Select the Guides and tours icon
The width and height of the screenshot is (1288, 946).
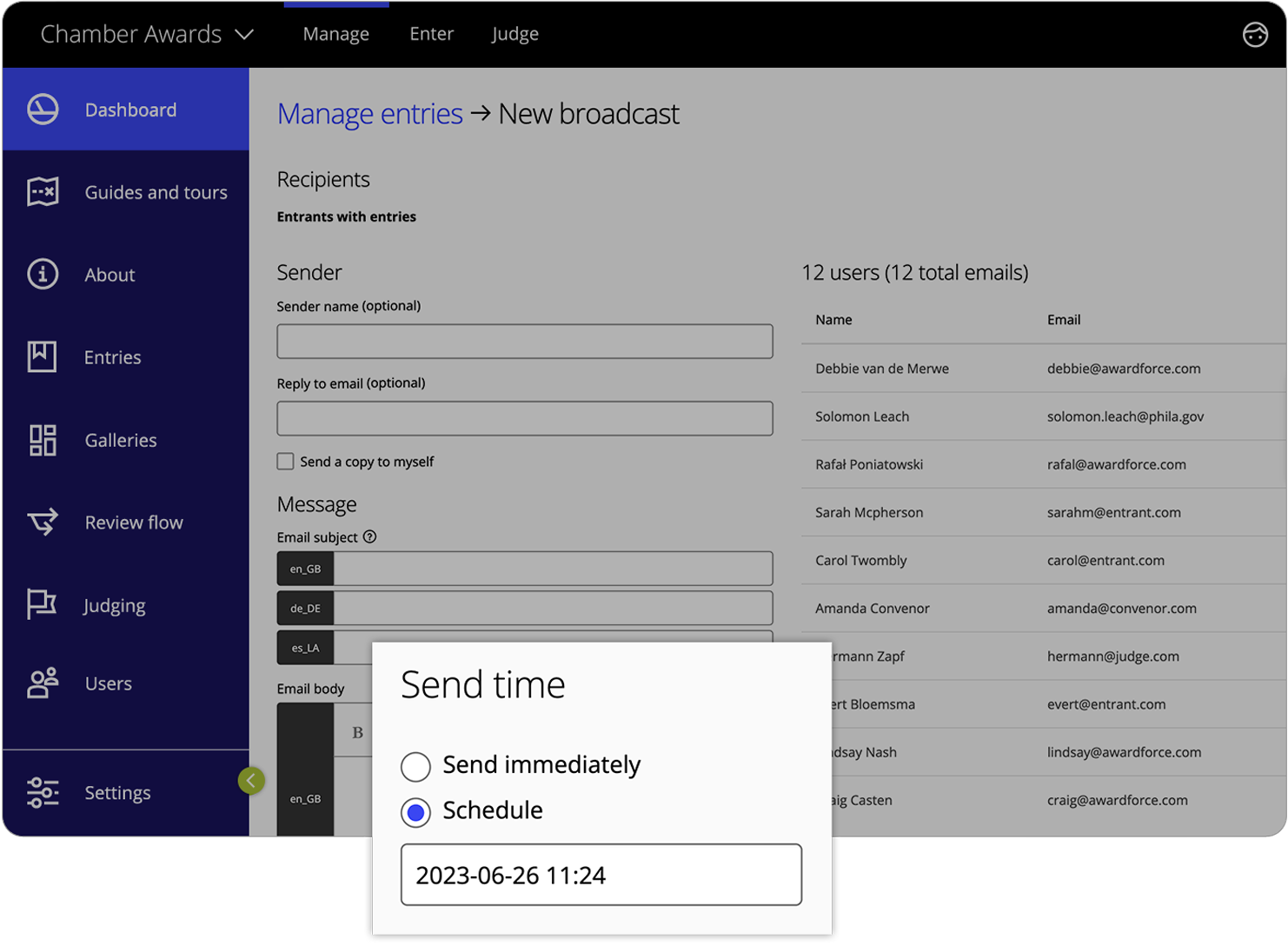pyautogui.click(x=42, y=192)
